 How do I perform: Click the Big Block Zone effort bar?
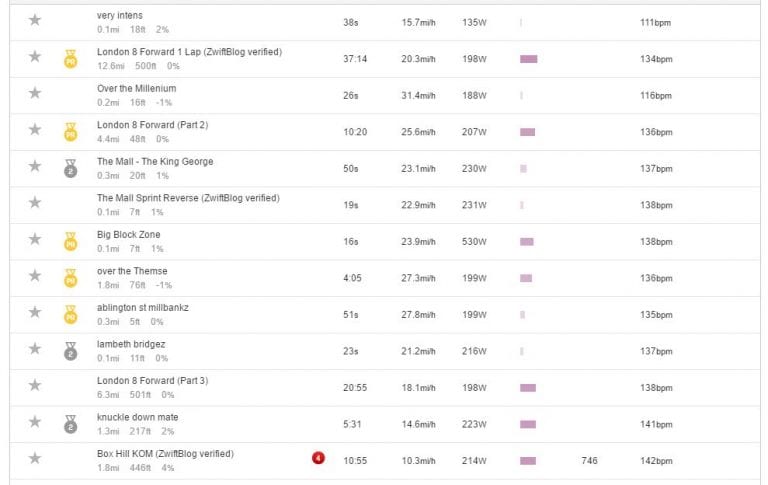click(x=527, y=242)
